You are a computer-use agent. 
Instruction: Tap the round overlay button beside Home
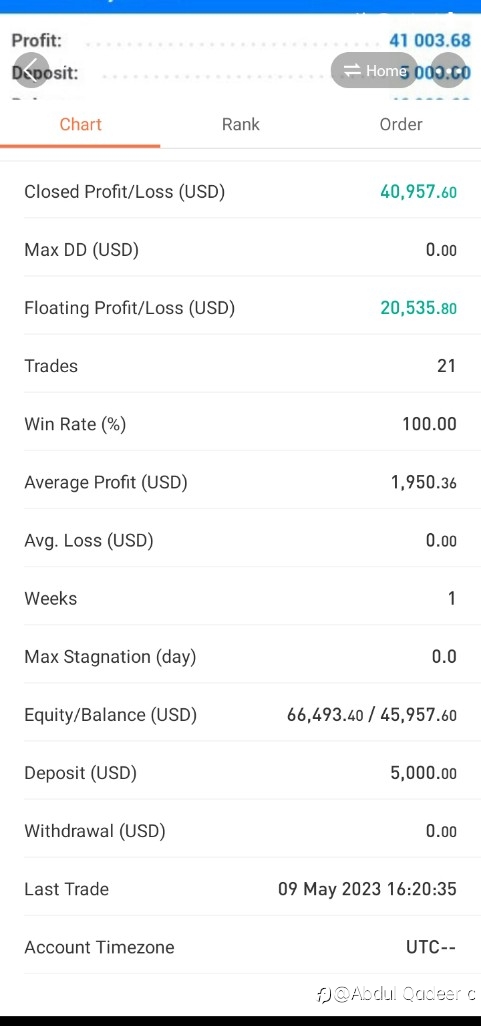448,70
